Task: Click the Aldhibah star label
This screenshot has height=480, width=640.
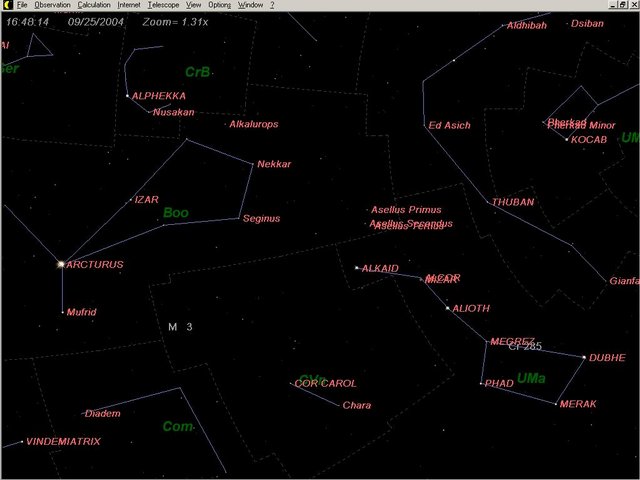Action: click(527, 25)
